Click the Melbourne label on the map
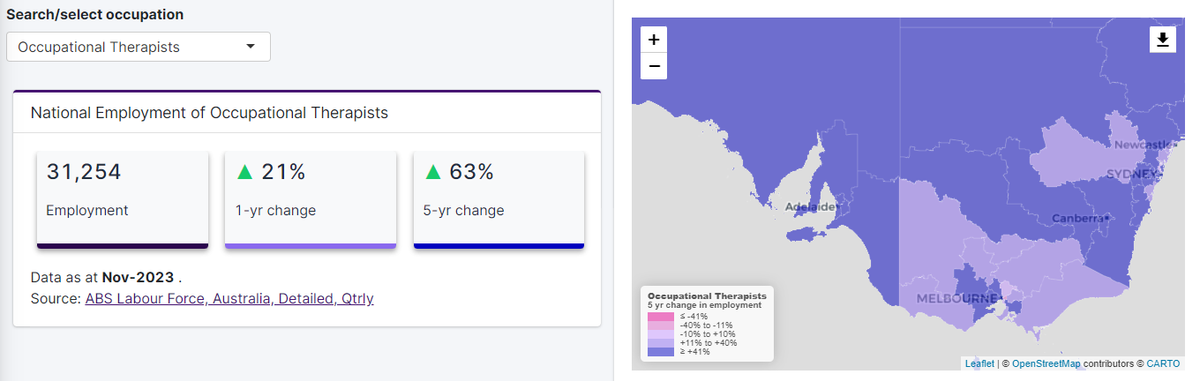1200x381 pixels. click(x=956, y=299)
